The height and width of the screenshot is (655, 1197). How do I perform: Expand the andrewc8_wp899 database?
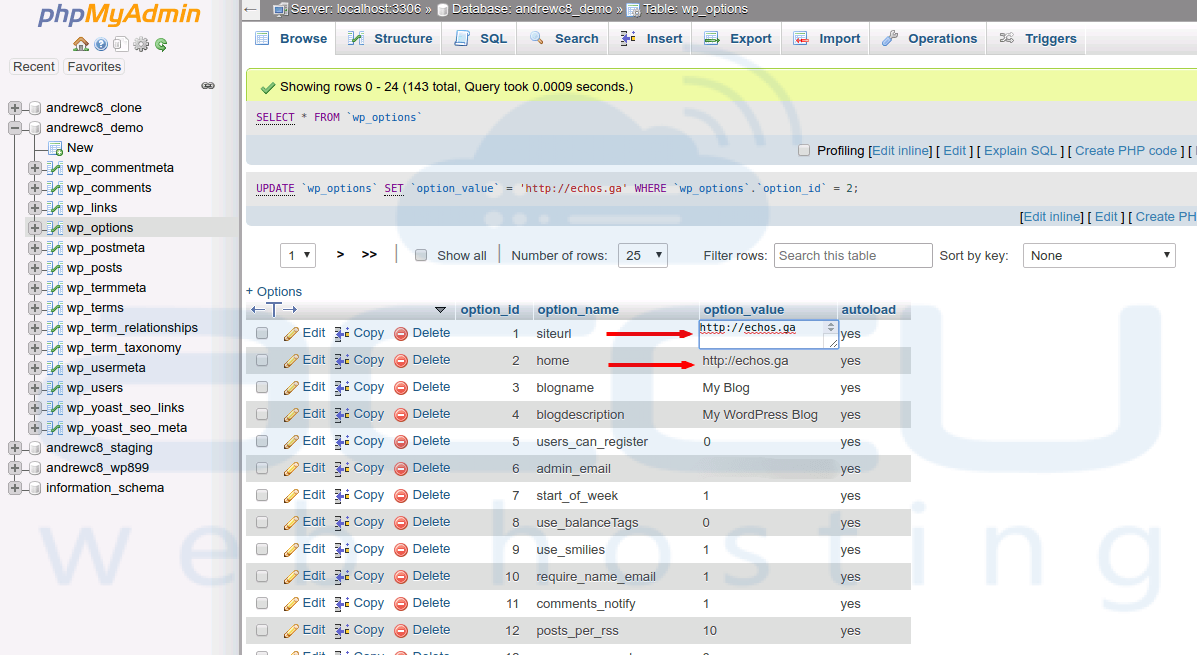click(15, 468)
